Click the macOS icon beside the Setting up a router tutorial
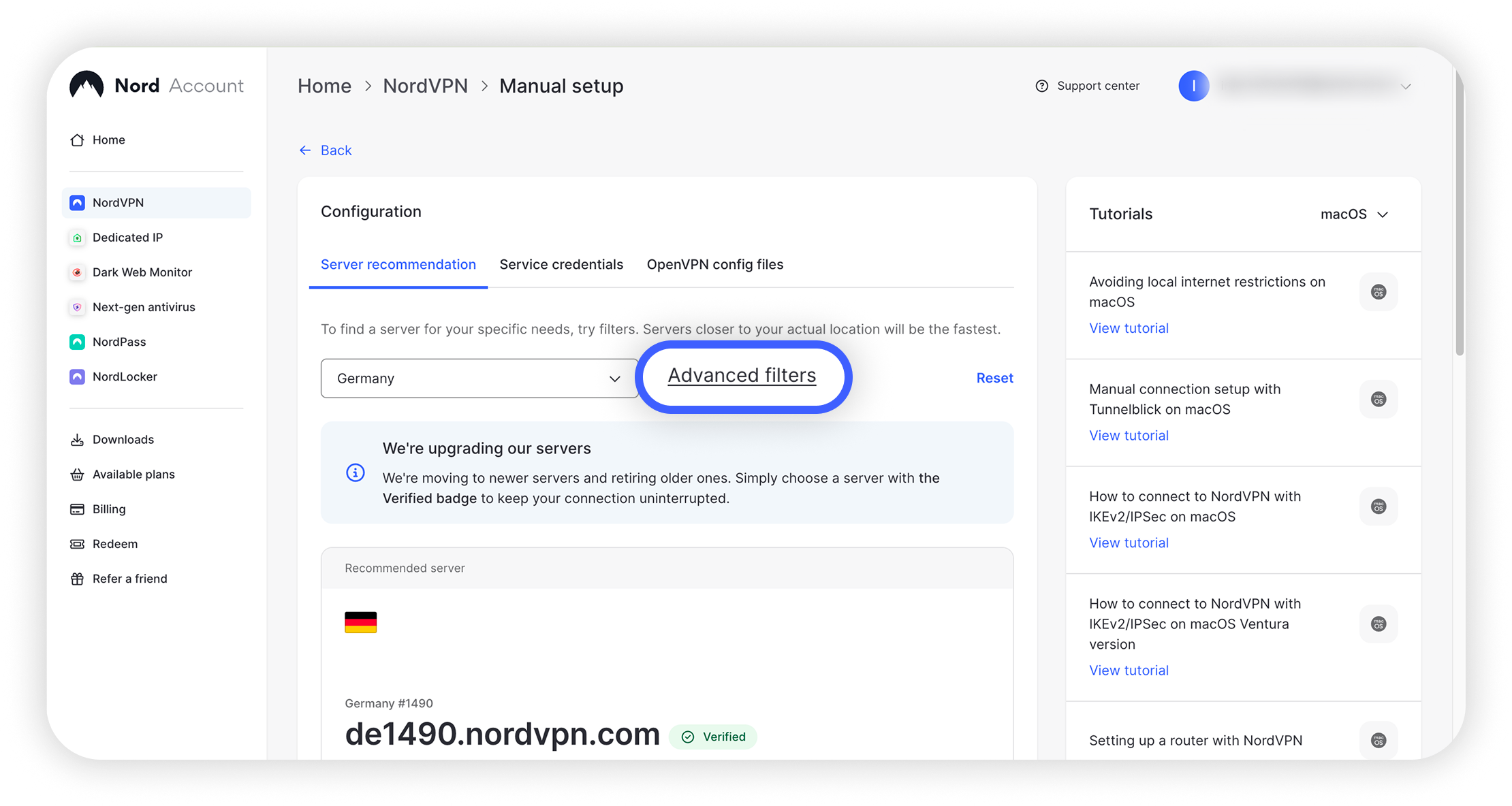The height and width of the screenshot is (806, 1512). click(x=1379, y=740)
